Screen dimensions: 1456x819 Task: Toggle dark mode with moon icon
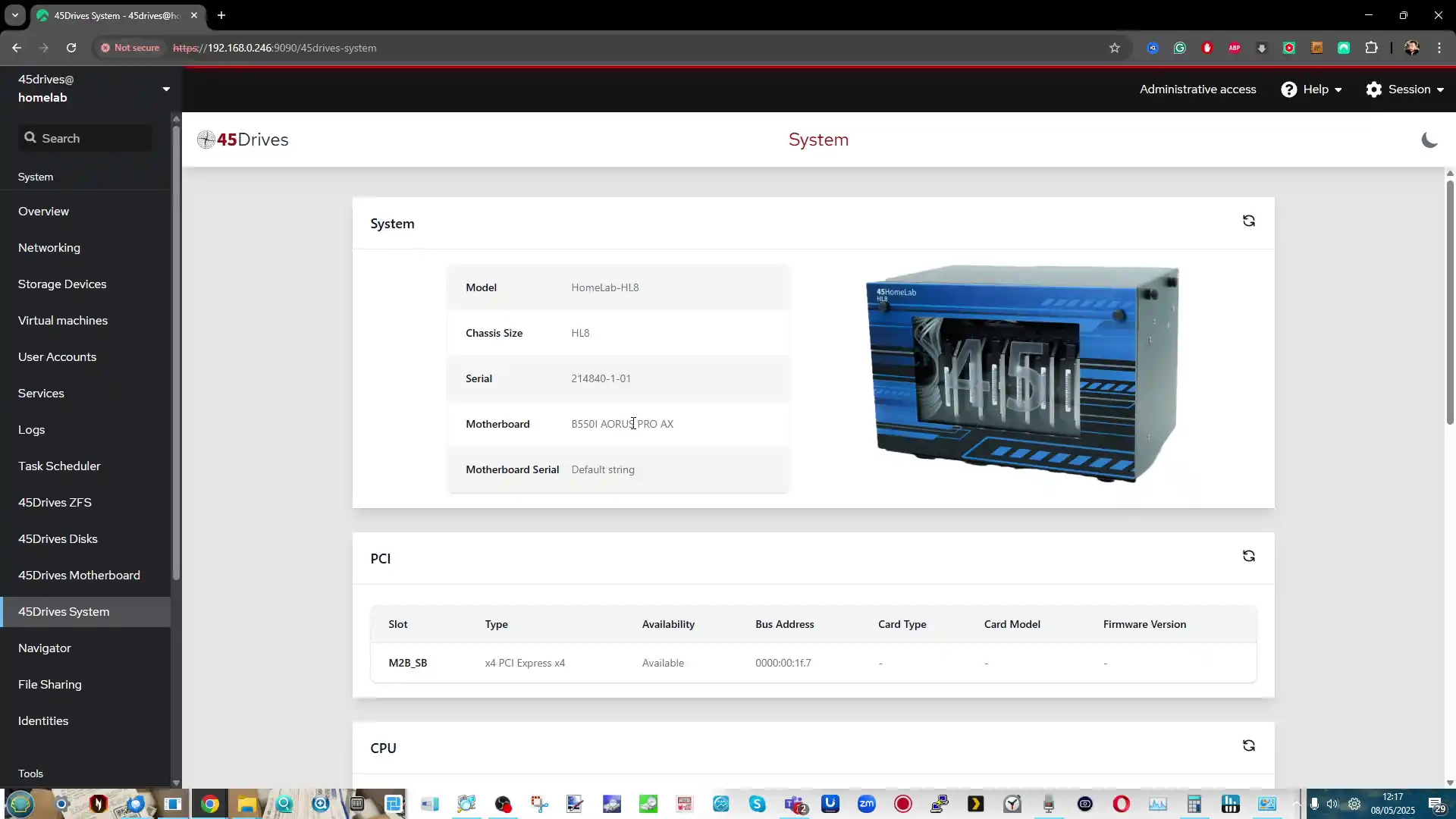tap(1429, 140)
